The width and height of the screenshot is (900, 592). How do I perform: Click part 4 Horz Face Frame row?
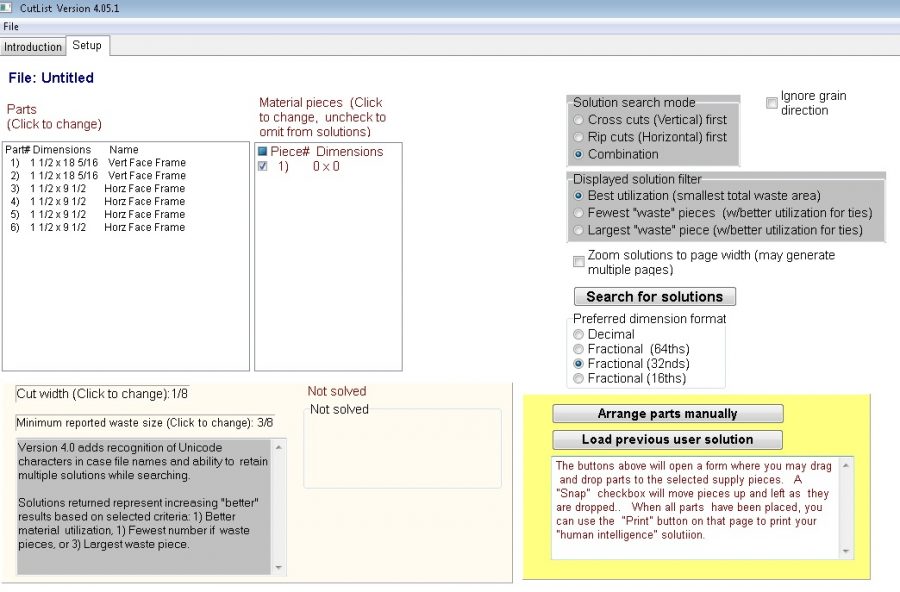tap(98, 202)
